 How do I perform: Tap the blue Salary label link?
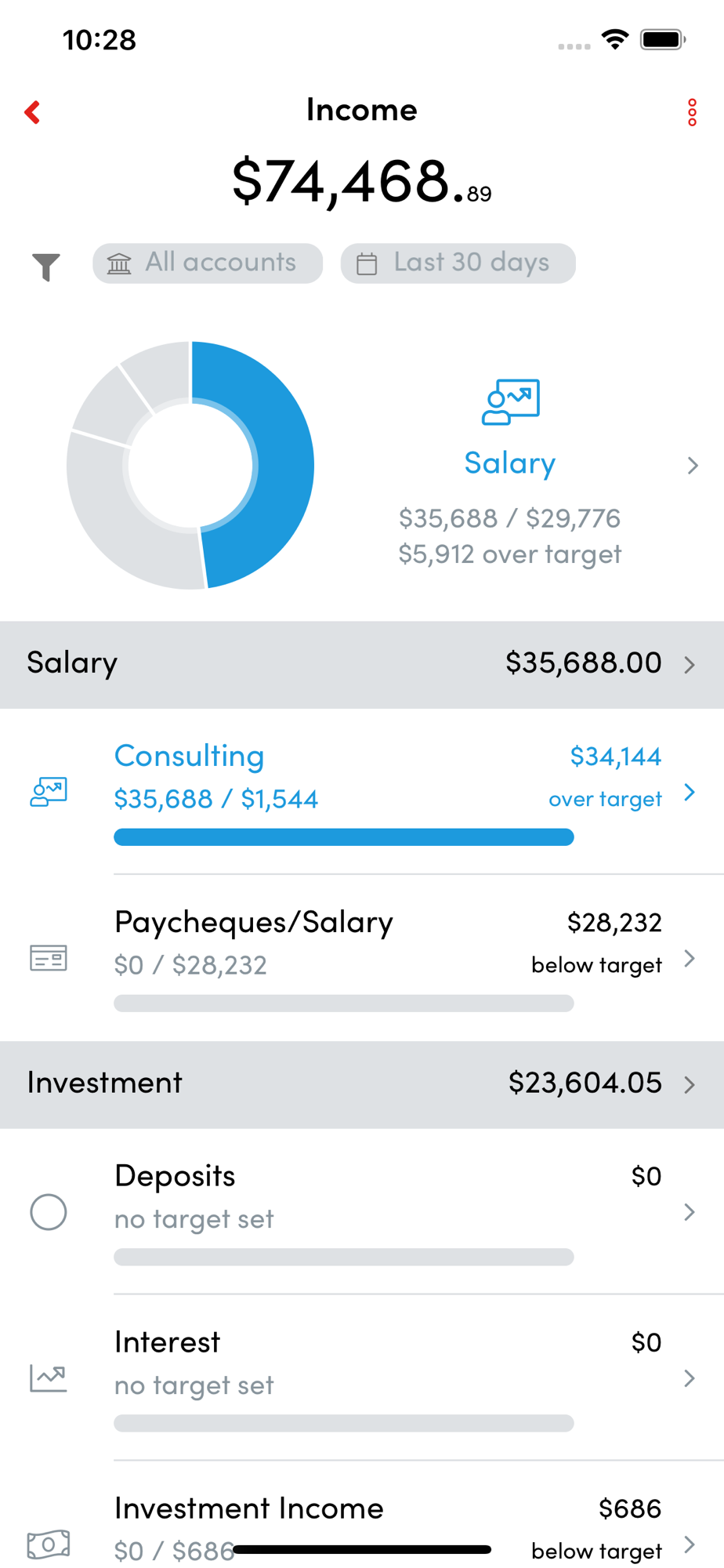(510, 463)
